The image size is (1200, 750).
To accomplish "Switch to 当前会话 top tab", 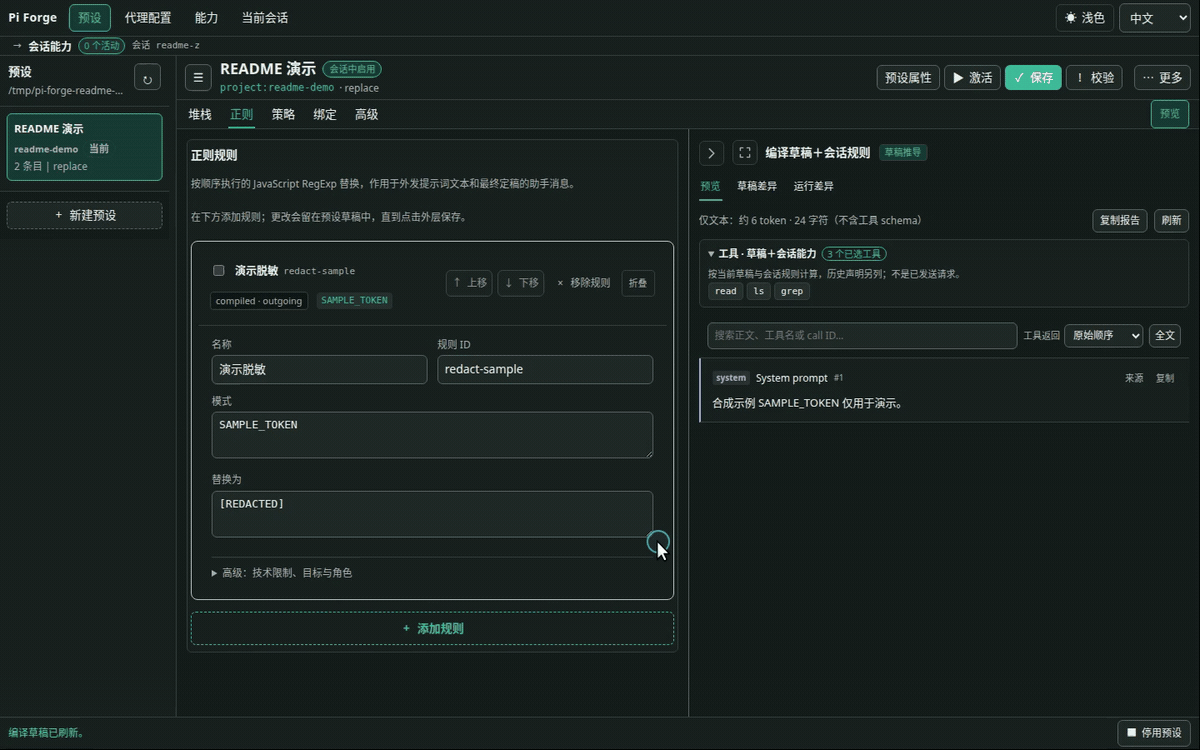I will click(265, 18).
